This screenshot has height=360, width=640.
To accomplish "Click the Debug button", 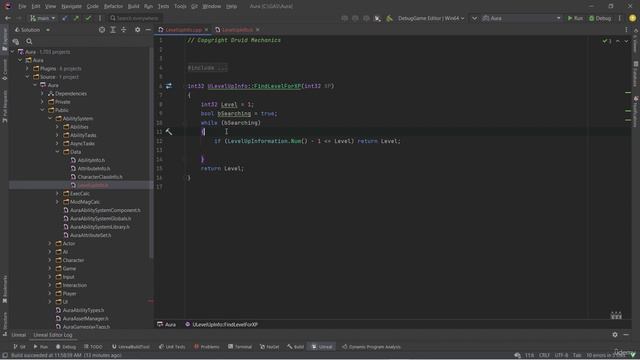I will pyautogui.click(x=600, y=18).
